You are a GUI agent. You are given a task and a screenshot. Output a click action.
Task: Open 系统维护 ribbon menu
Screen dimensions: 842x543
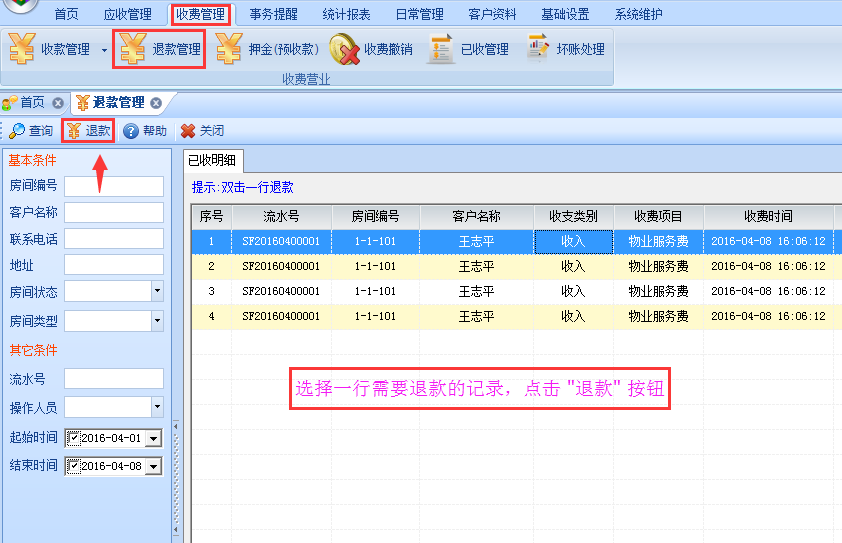(638, 14)
